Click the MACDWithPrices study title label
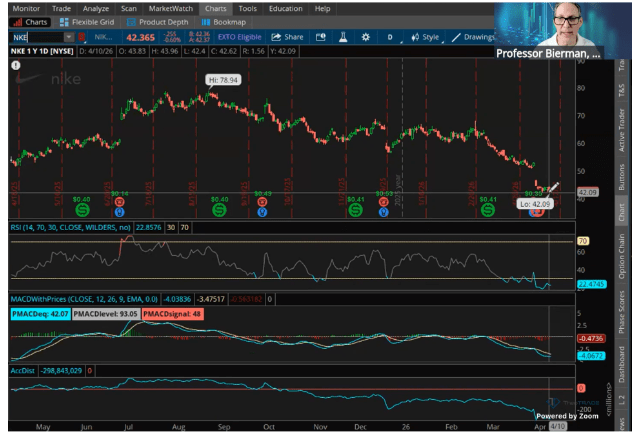The image size is (638, 434). pyautogui.click(x=84, y=299)
